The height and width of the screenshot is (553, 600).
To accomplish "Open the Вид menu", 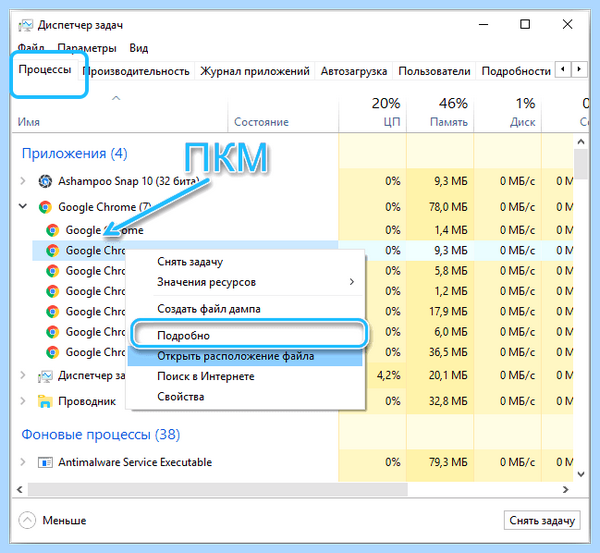I will pos(139,48).
